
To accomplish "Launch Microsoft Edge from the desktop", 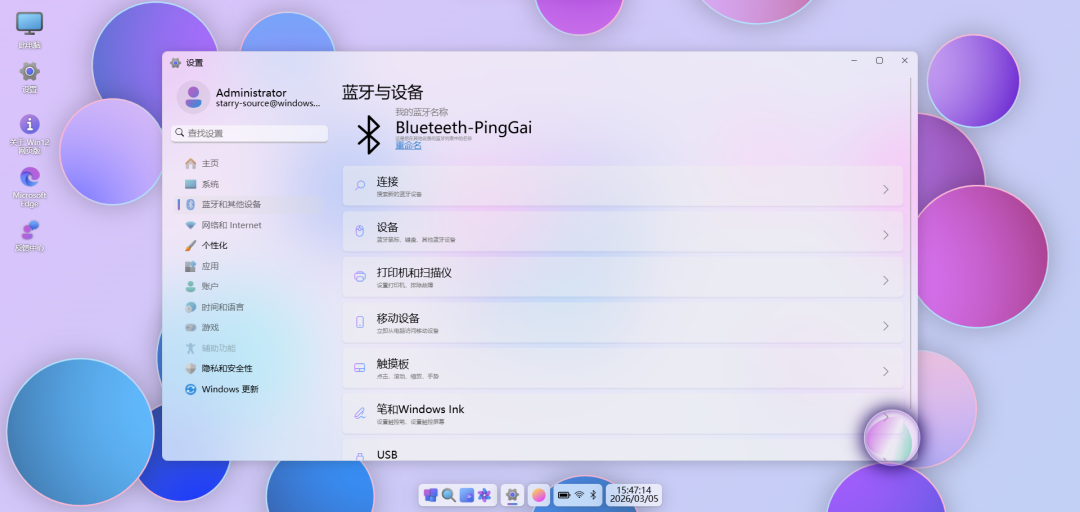I will pos(29,187).
